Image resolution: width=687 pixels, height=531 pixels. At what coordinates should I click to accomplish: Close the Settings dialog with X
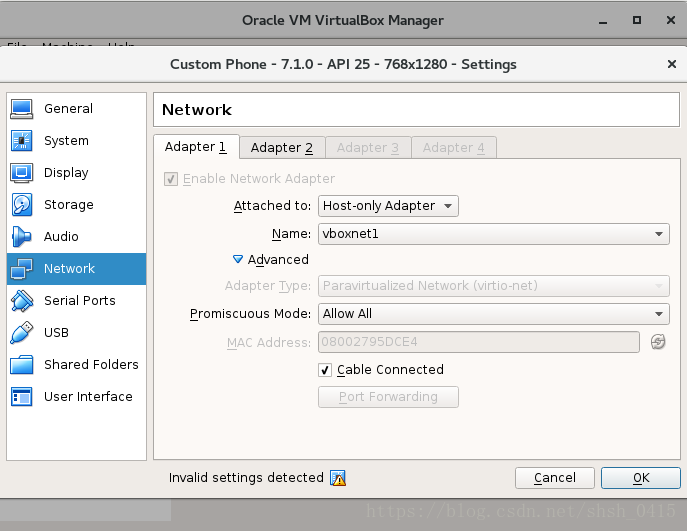pos(672,64)
